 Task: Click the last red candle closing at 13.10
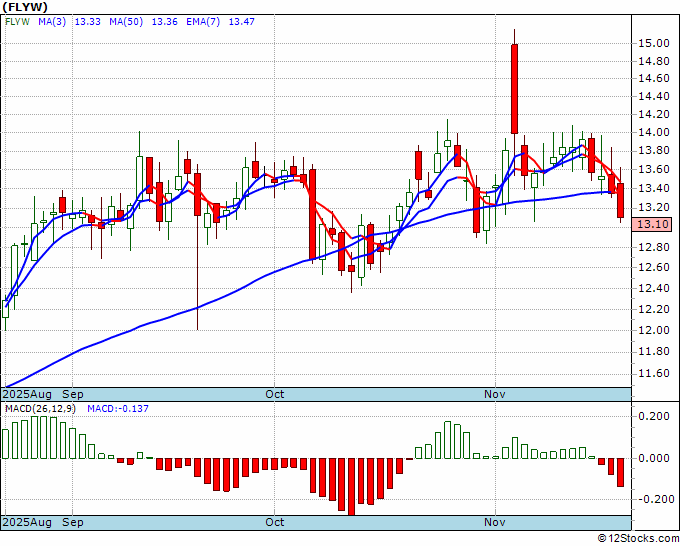pos(621,200)
